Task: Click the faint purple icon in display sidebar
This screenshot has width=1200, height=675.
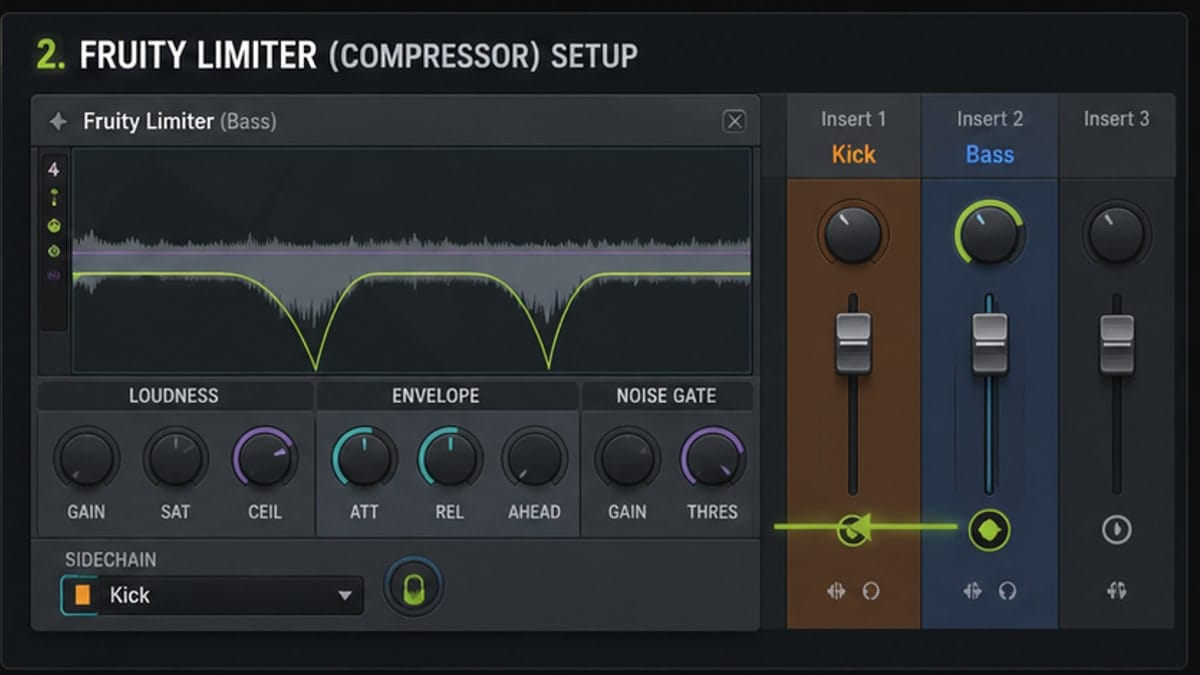Action: [x=54, y=275]
